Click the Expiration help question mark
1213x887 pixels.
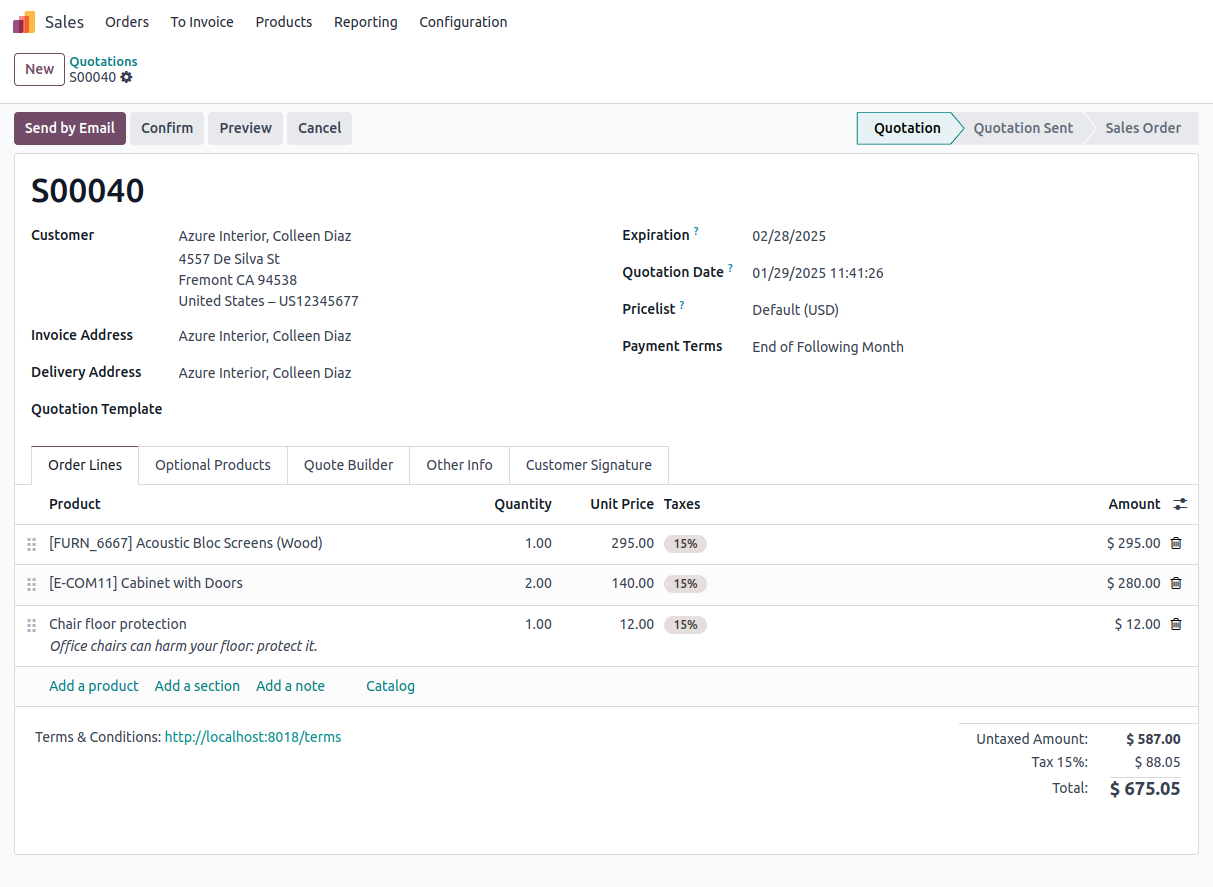click(696, 232)
